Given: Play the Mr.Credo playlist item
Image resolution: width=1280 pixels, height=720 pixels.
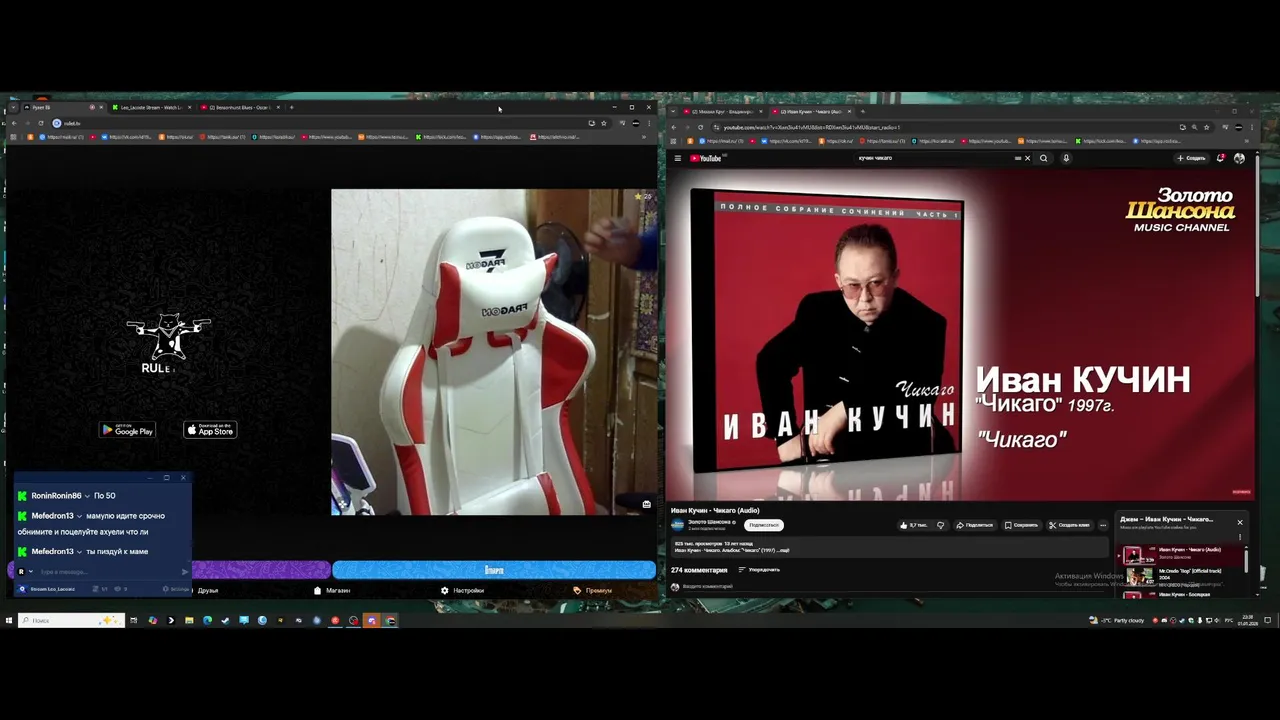Looking at the screenshot, I should (x=1182, y=575).
